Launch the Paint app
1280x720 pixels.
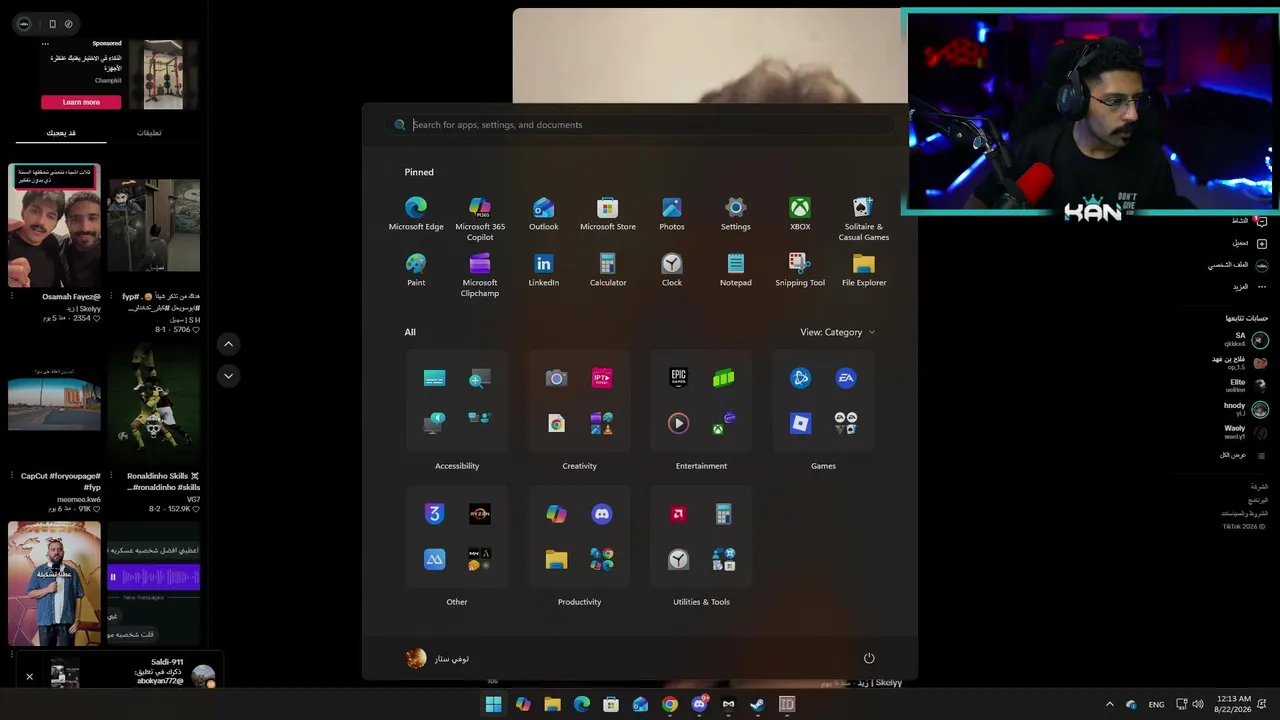416,270
